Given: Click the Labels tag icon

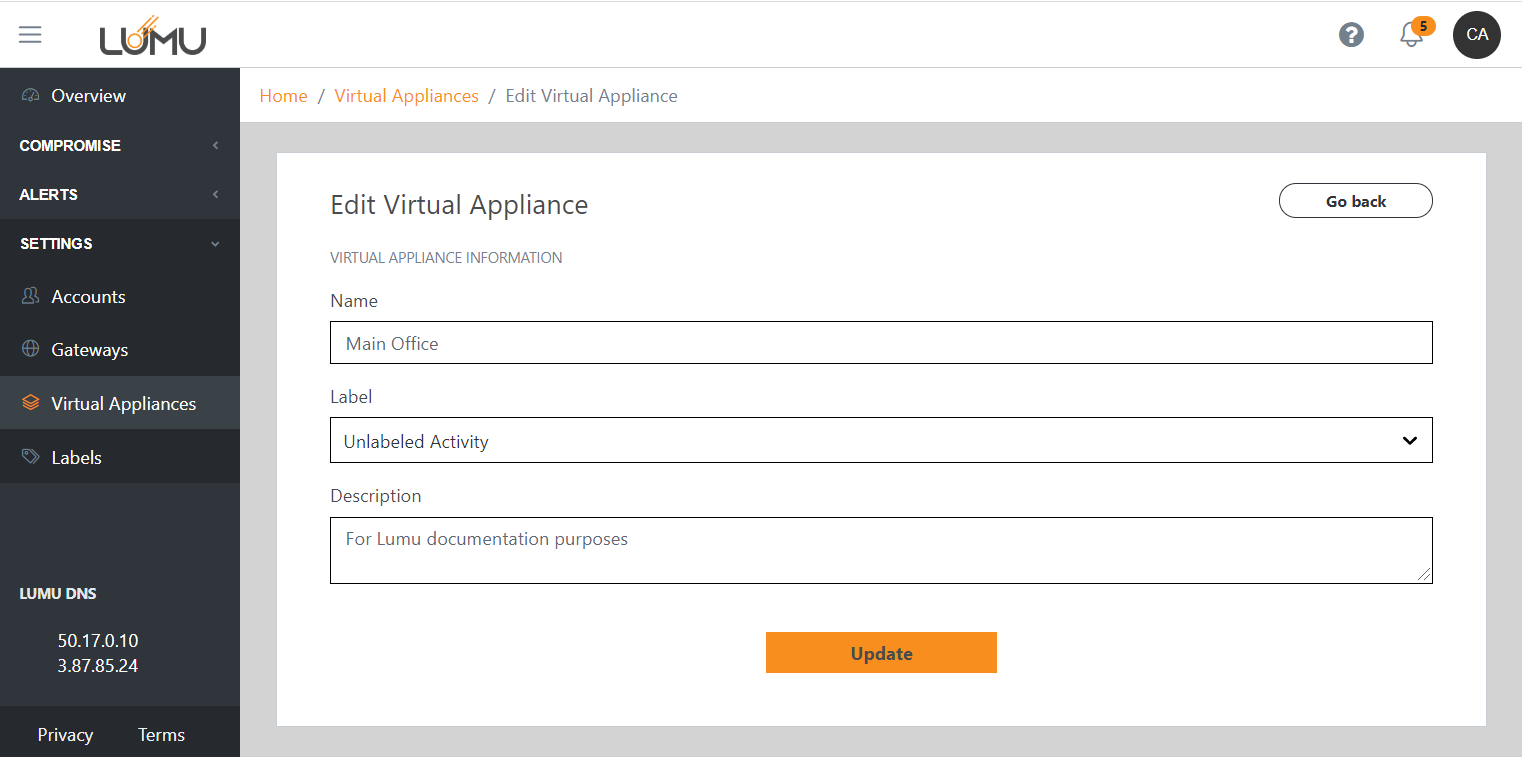Looking at the screenshot, I should pos(29,457).
